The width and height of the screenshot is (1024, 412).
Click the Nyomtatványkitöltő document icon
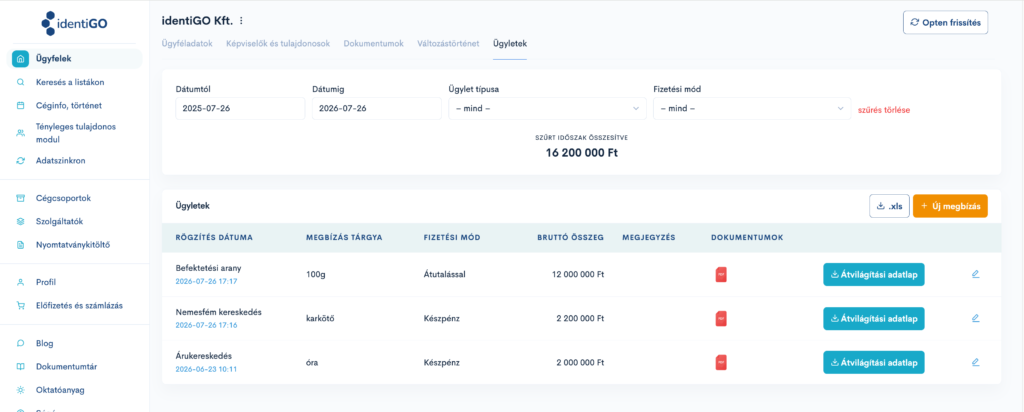pyautogui.click(x=20, y=246)
